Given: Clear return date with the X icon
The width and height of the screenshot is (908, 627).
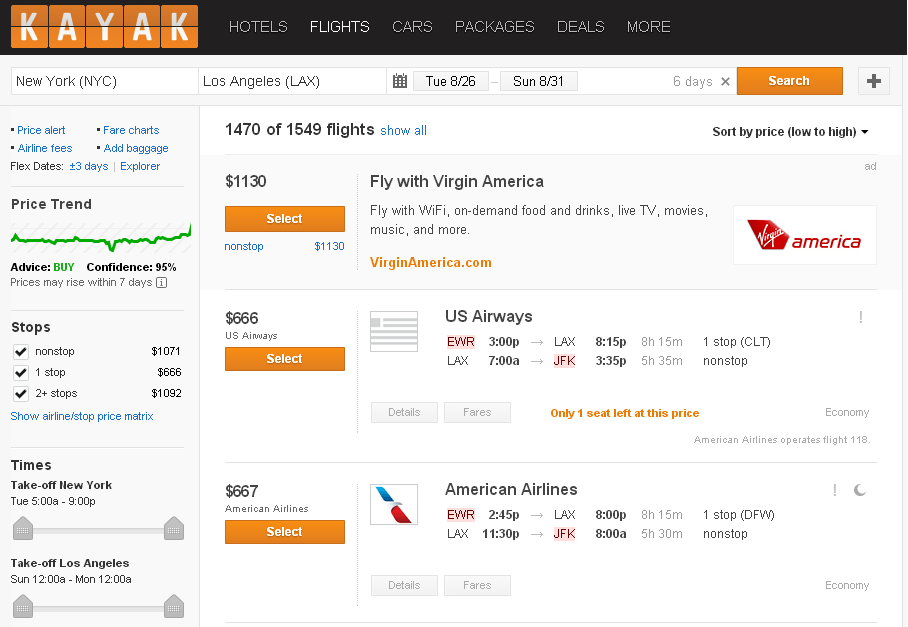Looking at the screenshot, I should pyautogui.click(x=725, y=82).
